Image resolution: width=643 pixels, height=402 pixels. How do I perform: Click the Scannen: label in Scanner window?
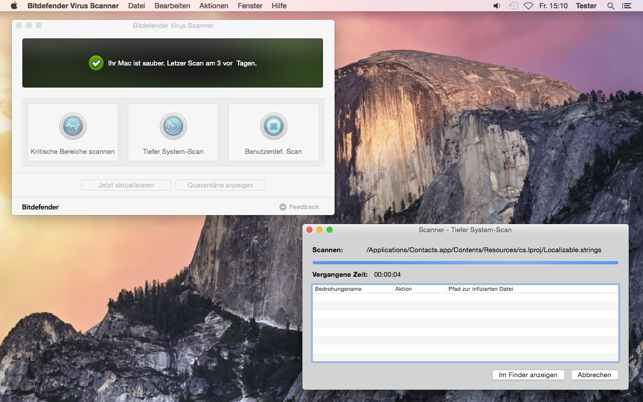click(x=327, y=250)
